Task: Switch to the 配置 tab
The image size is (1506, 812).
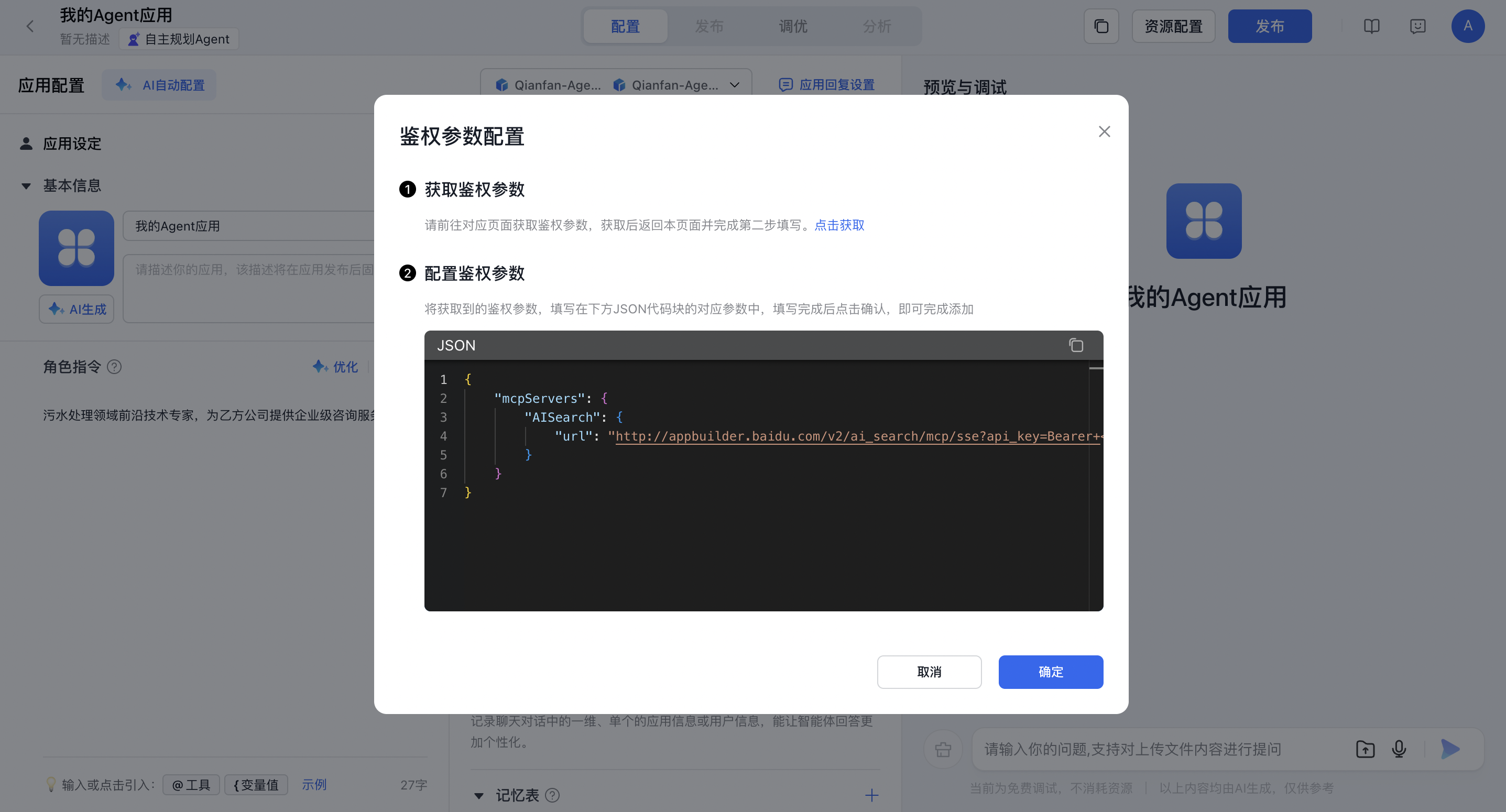Action: pos(625,26)
